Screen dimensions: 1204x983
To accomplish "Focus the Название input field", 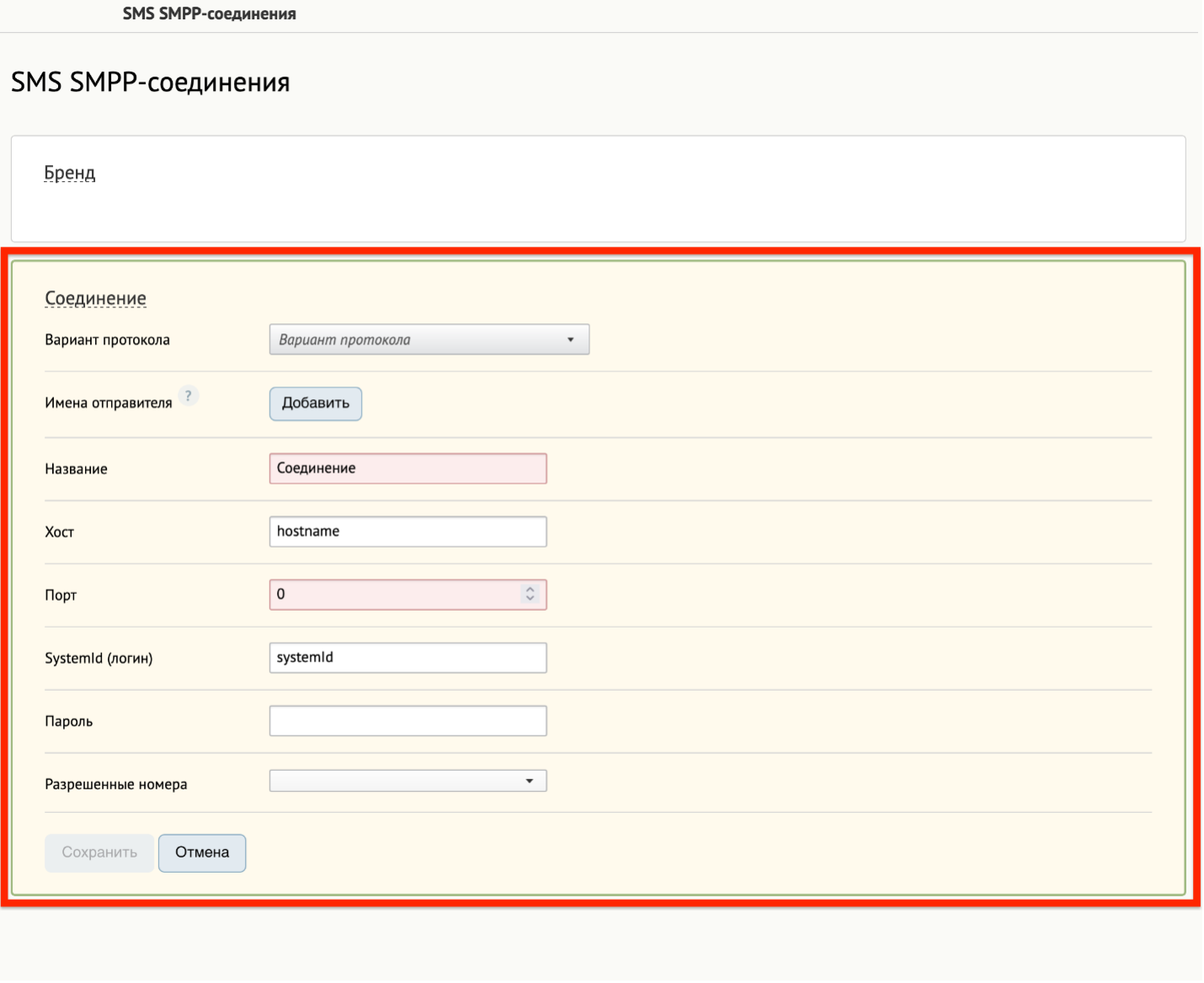I will [x=408, y=468].
